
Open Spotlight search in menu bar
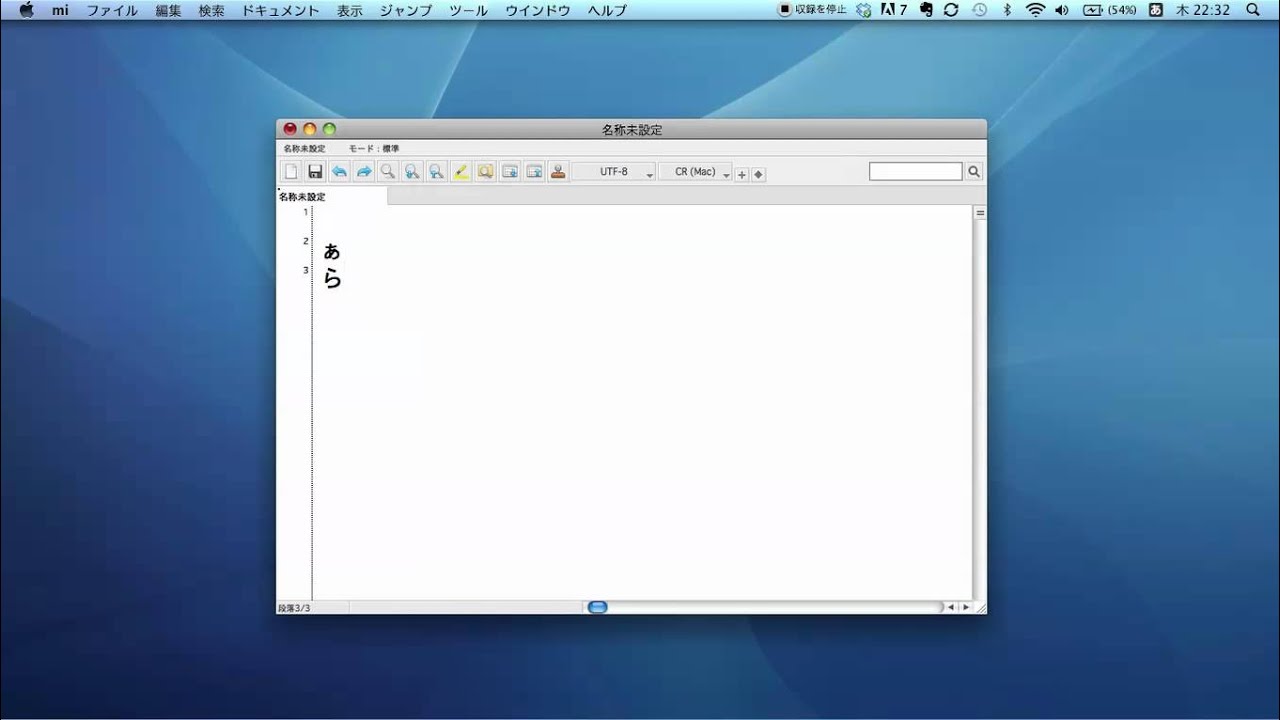pos(1254,10)
